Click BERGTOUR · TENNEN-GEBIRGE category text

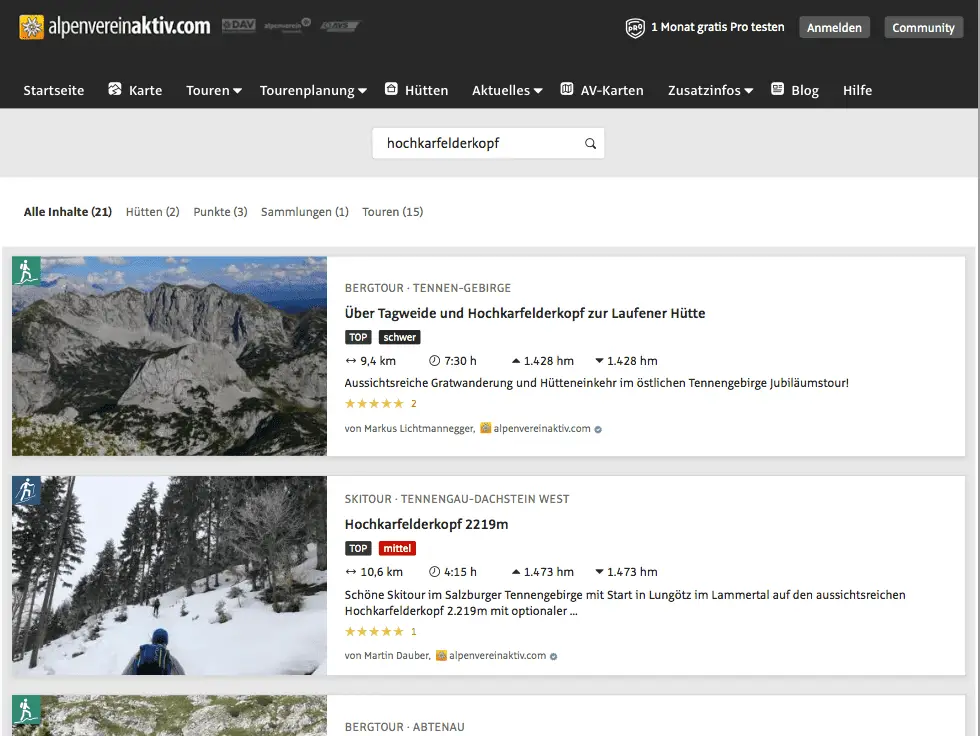click(428, 288)
